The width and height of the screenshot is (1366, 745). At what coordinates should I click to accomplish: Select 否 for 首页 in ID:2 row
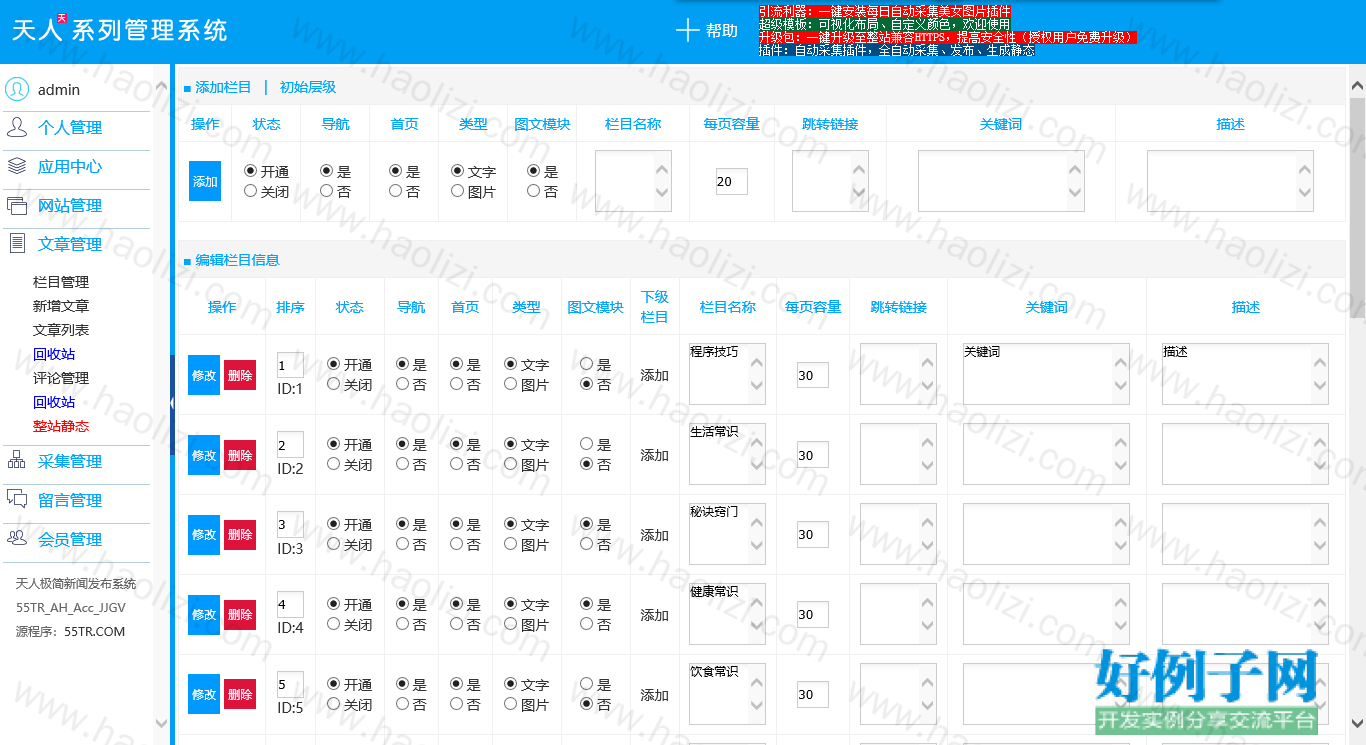[x=456, y=464]
